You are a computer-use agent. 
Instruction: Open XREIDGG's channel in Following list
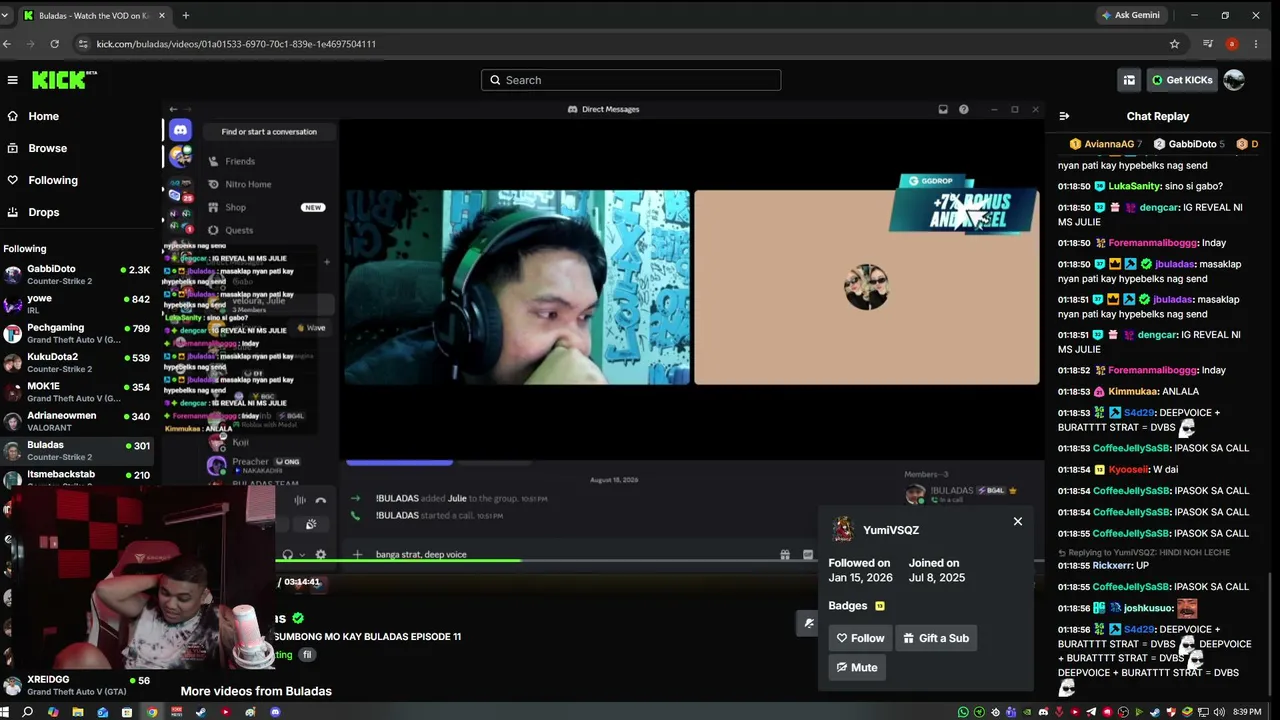(78, 685)
